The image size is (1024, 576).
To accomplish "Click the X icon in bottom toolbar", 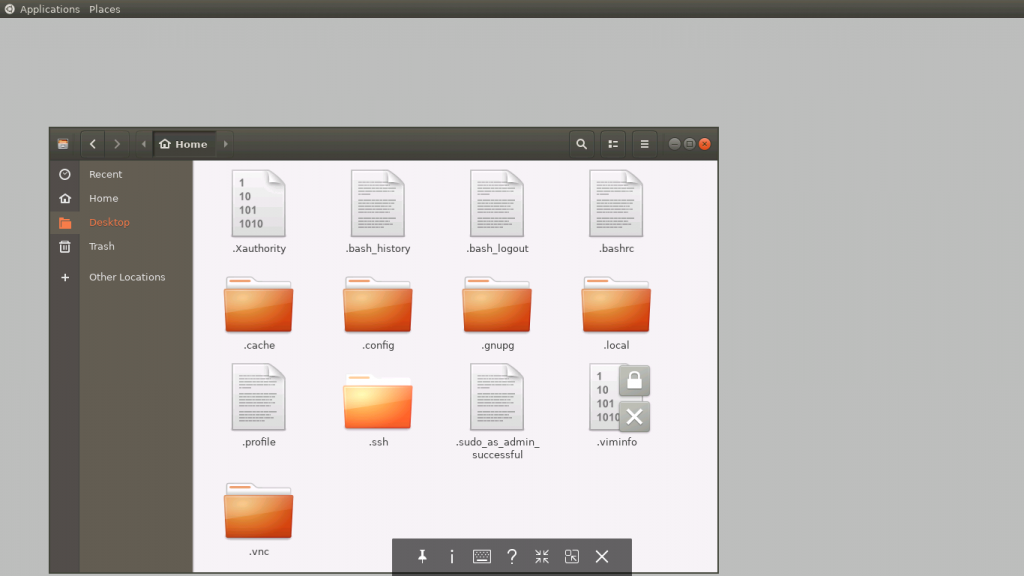I will 602,557.
